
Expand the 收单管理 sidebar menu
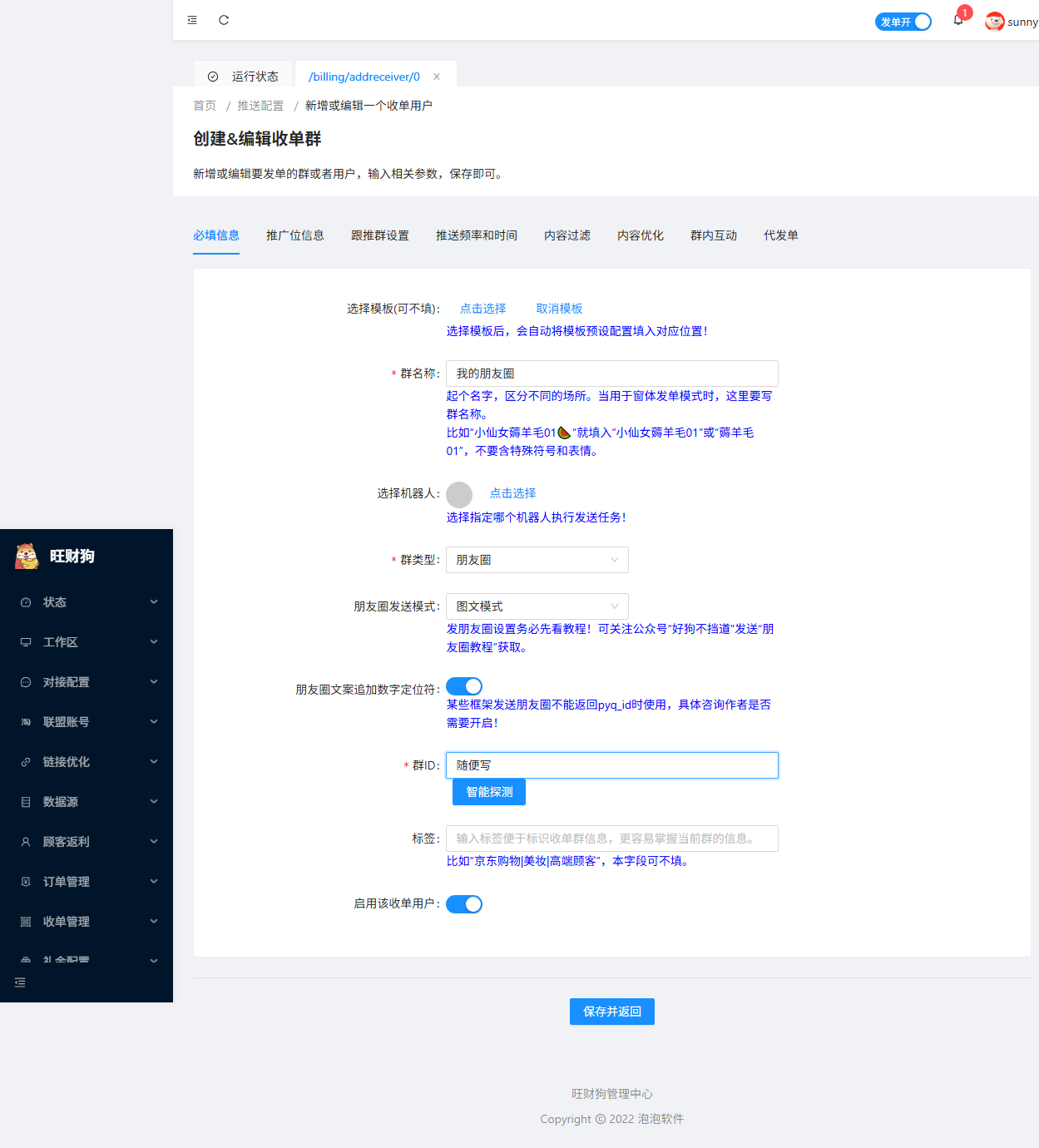tap(154, 922)
